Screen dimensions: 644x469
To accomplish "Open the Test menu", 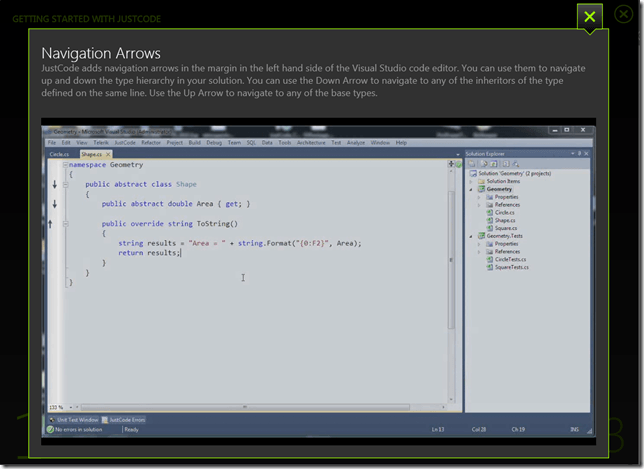I will (336, 143).
